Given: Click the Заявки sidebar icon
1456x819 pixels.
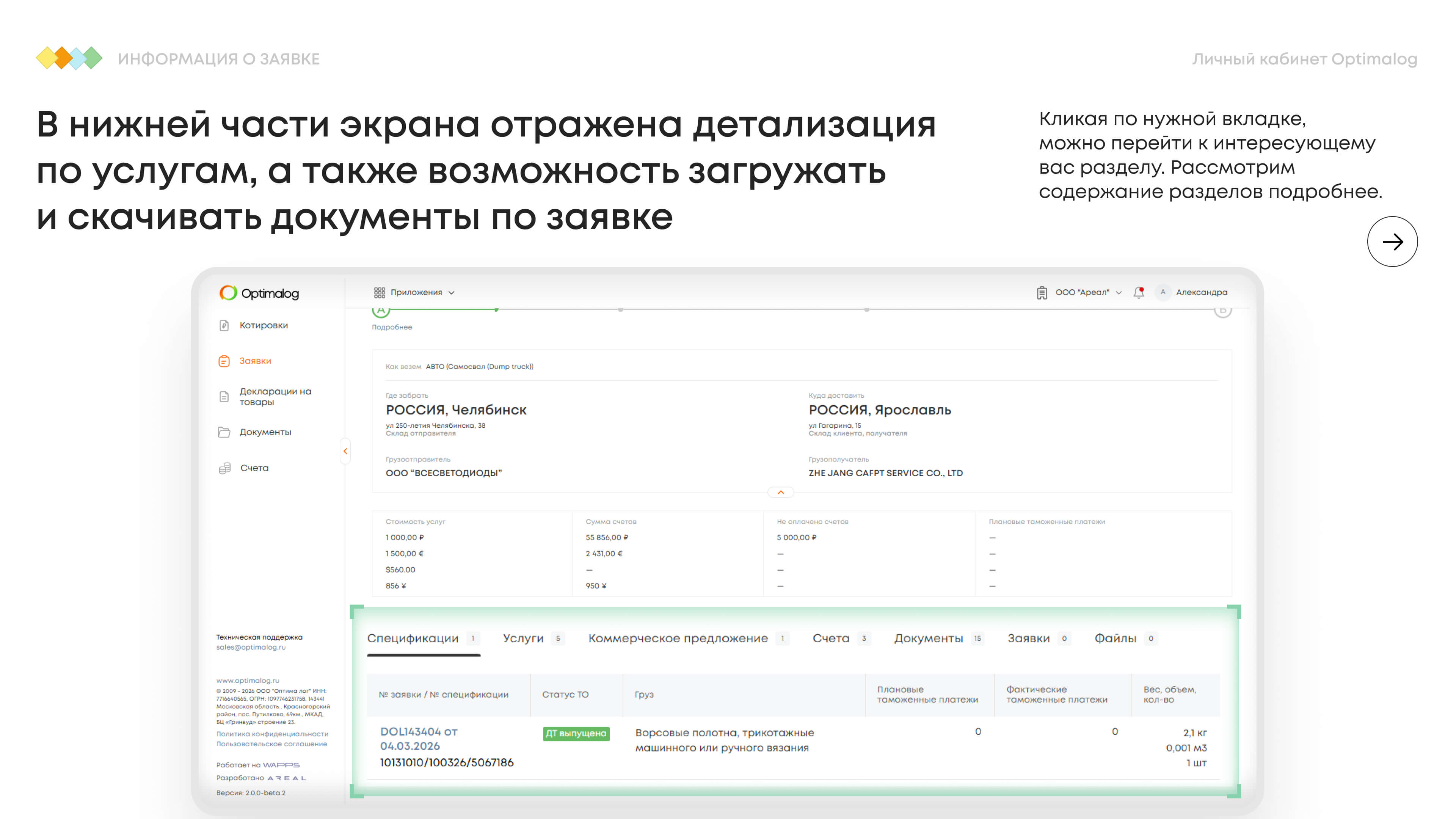Looking at the screenshot, I should [224, 361].
